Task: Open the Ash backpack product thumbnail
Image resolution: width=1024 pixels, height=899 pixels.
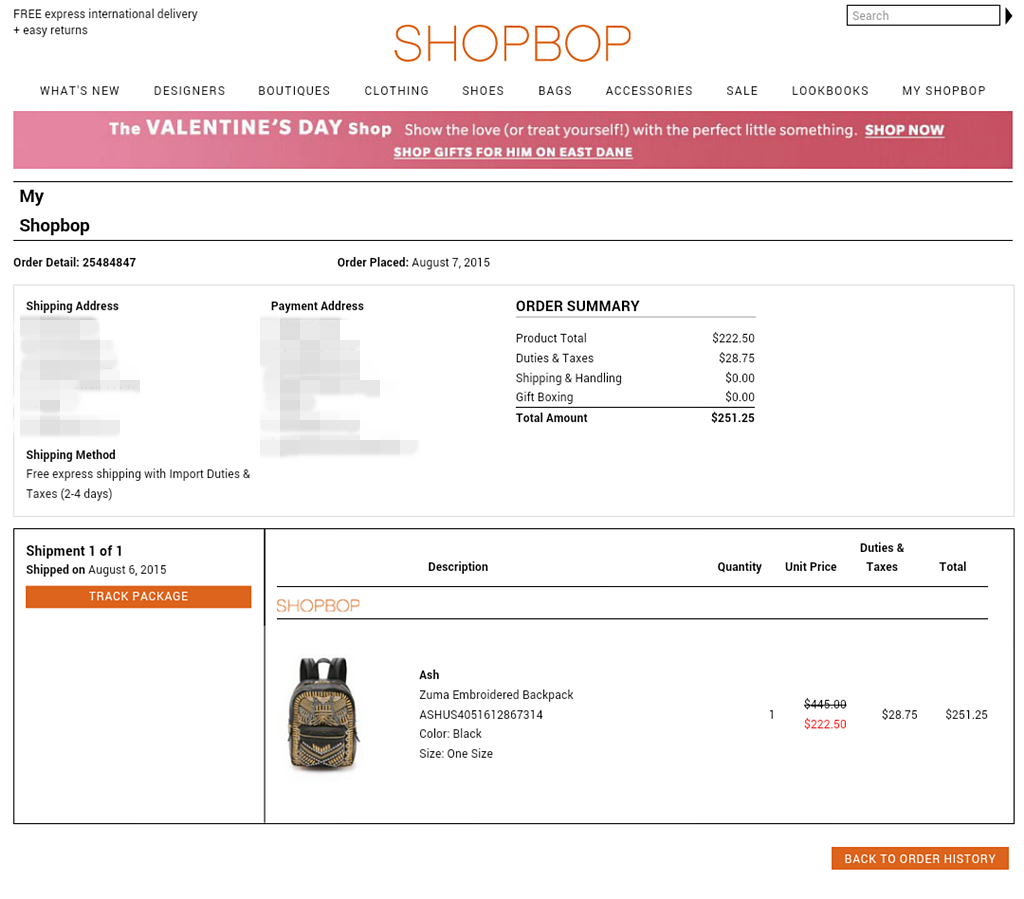Action: click(324, 714)
